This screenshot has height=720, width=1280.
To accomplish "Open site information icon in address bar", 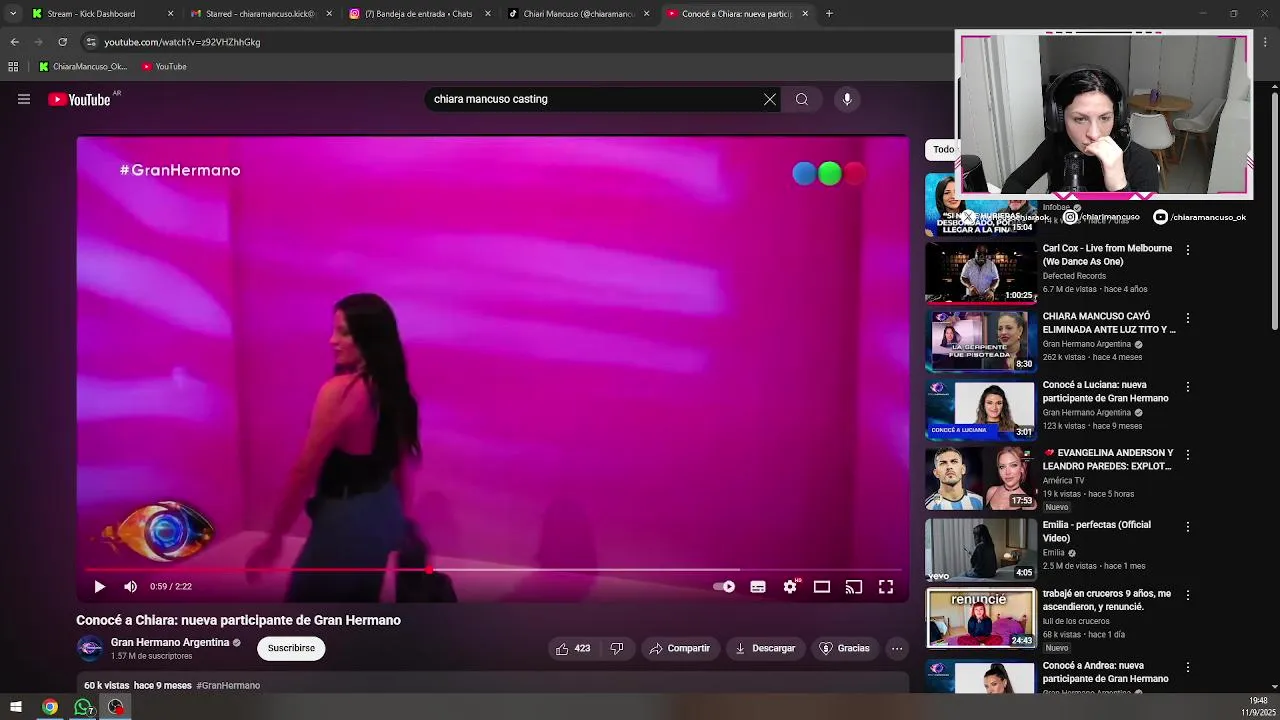I will [91, 42].
